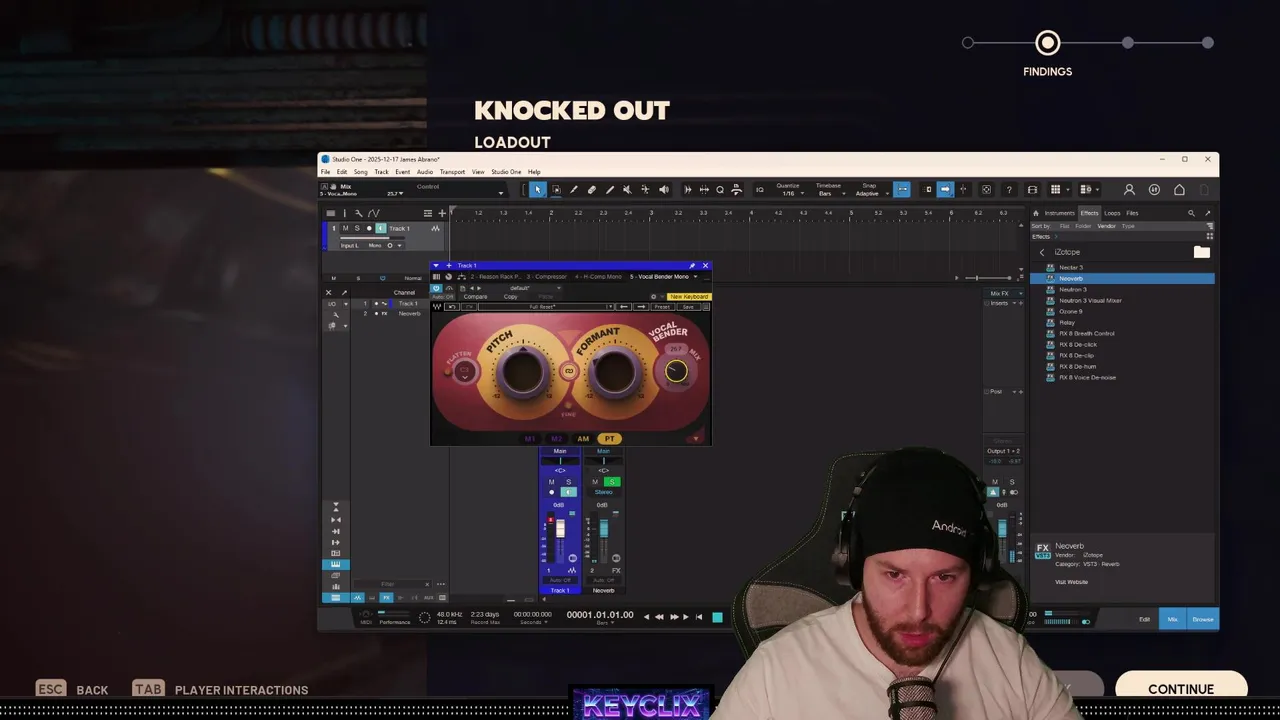Pin the plugin window with pin icon

click(692, 266)
